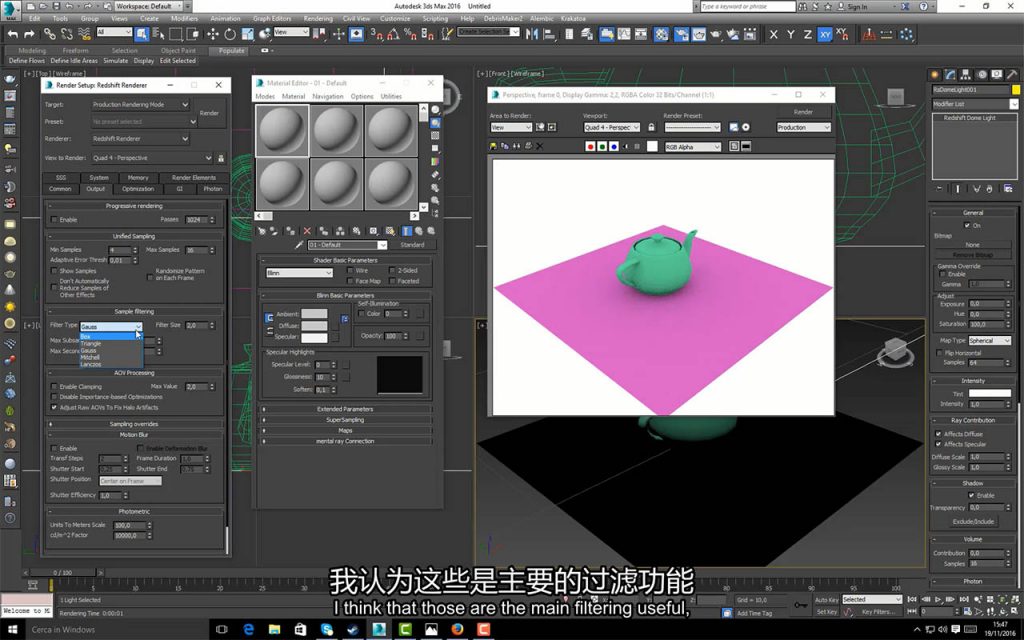Click the Diffuse color swatch
This screenshot has width=1024, height=640.
pos(314,325)
